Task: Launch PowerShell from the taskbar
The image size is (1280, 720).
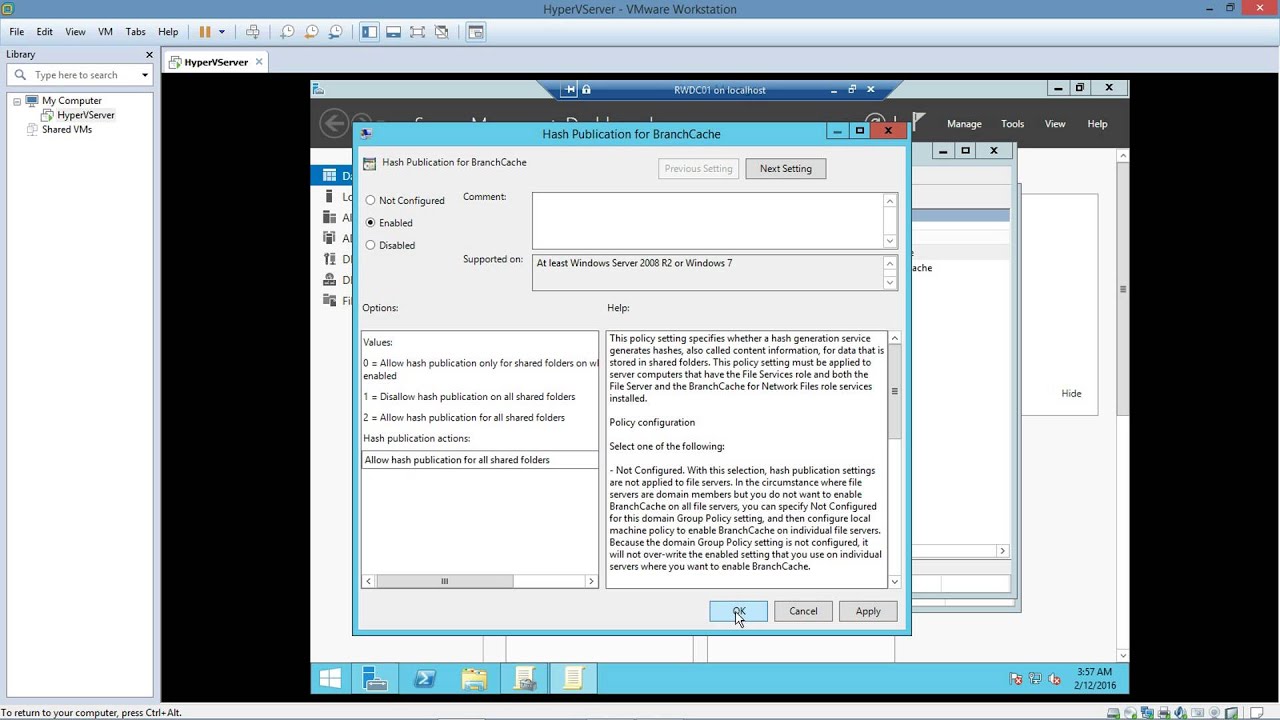Action: click(424, 679)
